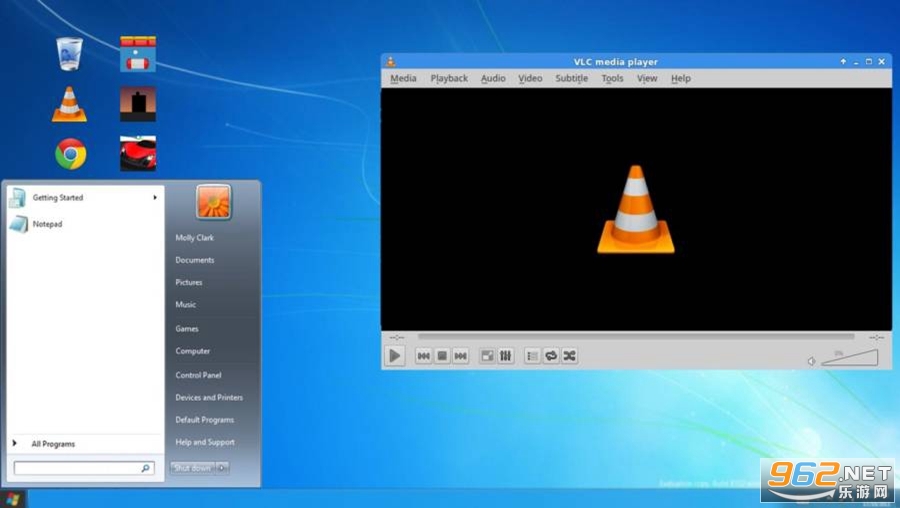Open the shut down options arrow
Screen dimensions: 900x508
point(222,468)
